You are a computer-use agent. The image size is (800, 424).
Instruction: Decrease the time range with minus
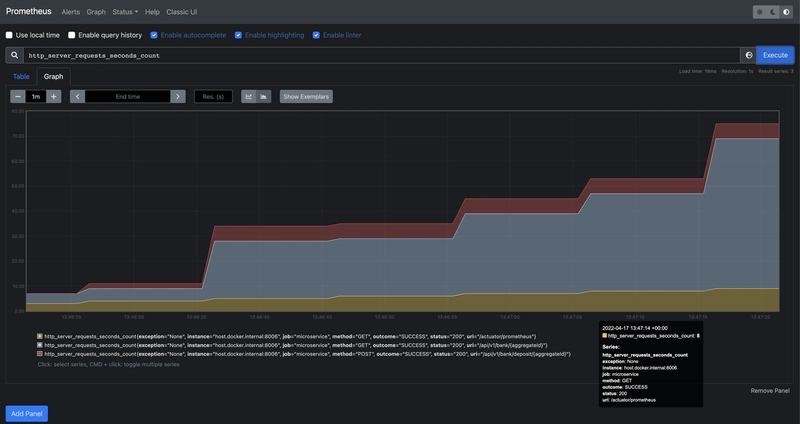tap(18, 96)
